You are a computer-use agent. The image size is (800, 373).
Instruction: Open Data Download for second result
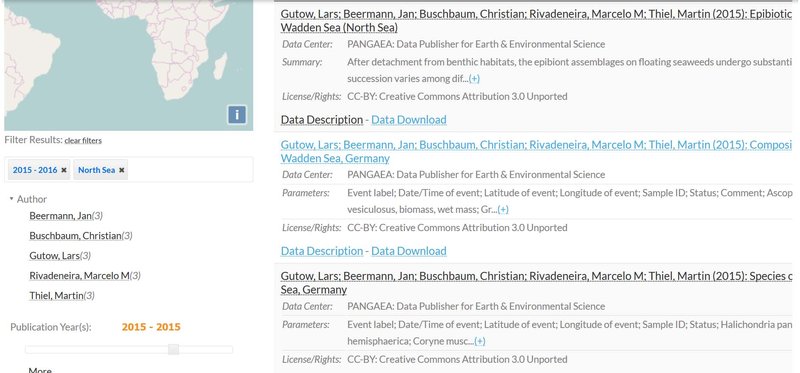(409, 251)
